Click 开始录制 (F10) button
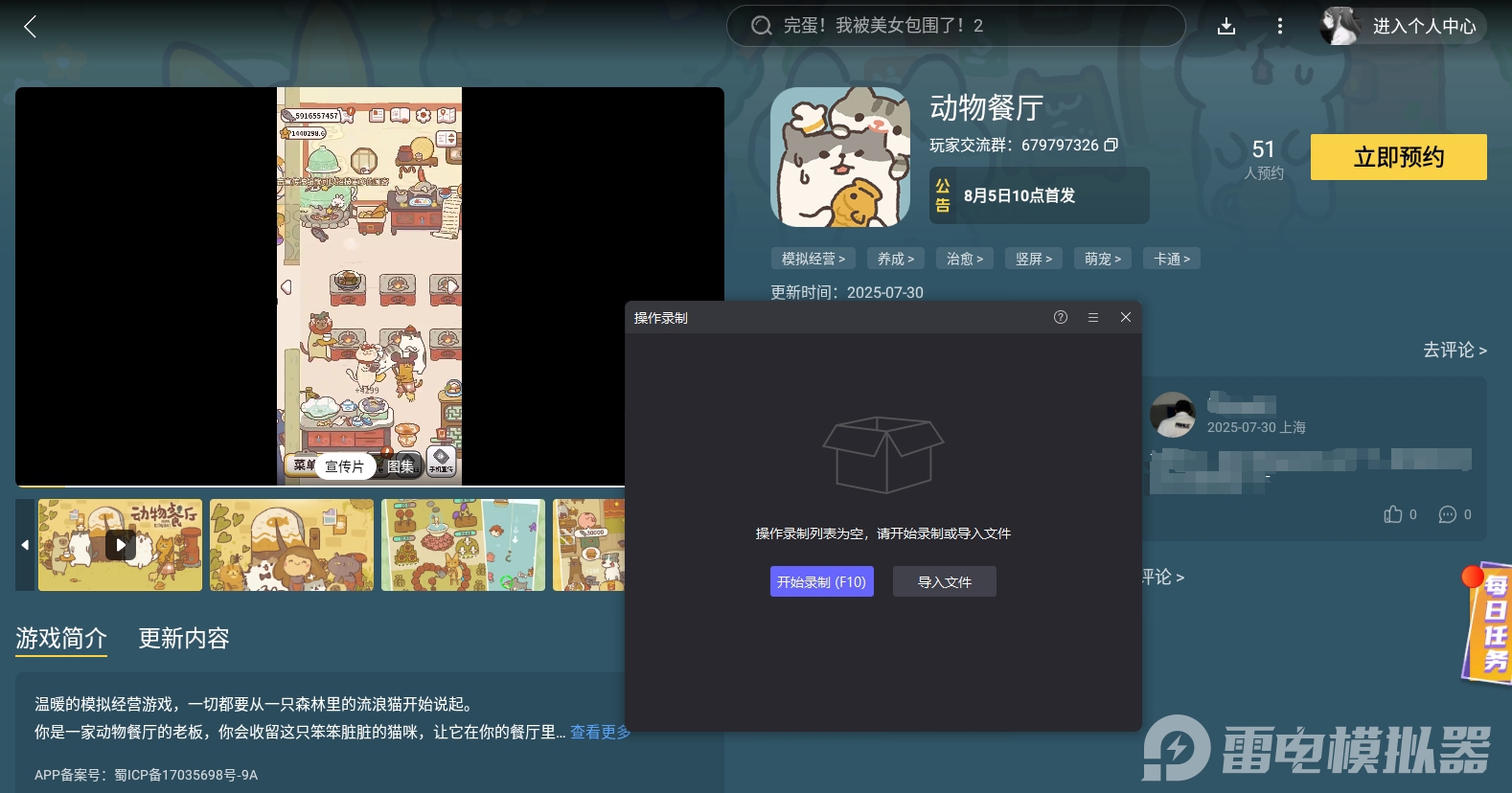Screen dimensions: 1512x793 click(x=822, y=581)
